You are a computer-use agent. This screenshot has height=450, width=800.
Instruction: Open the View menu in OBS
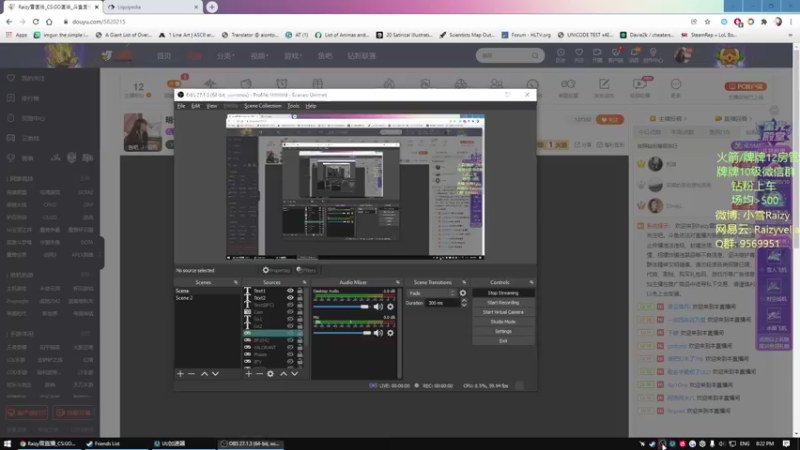[x=212, y=106]
